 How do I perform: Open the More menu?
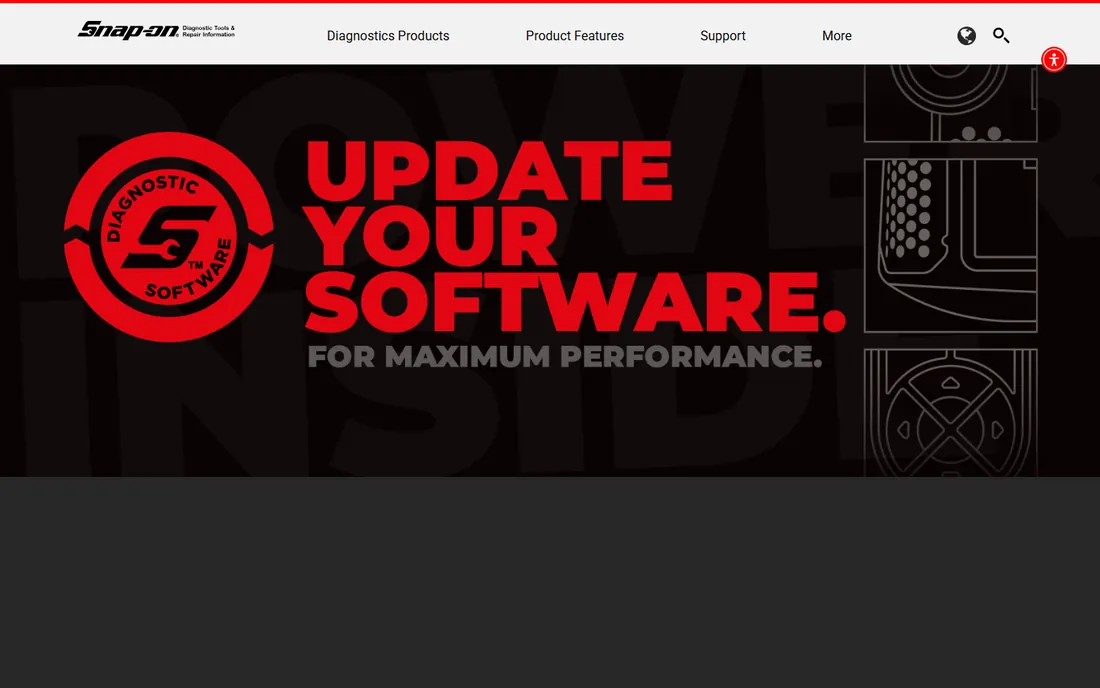click(x=836, y=36)
